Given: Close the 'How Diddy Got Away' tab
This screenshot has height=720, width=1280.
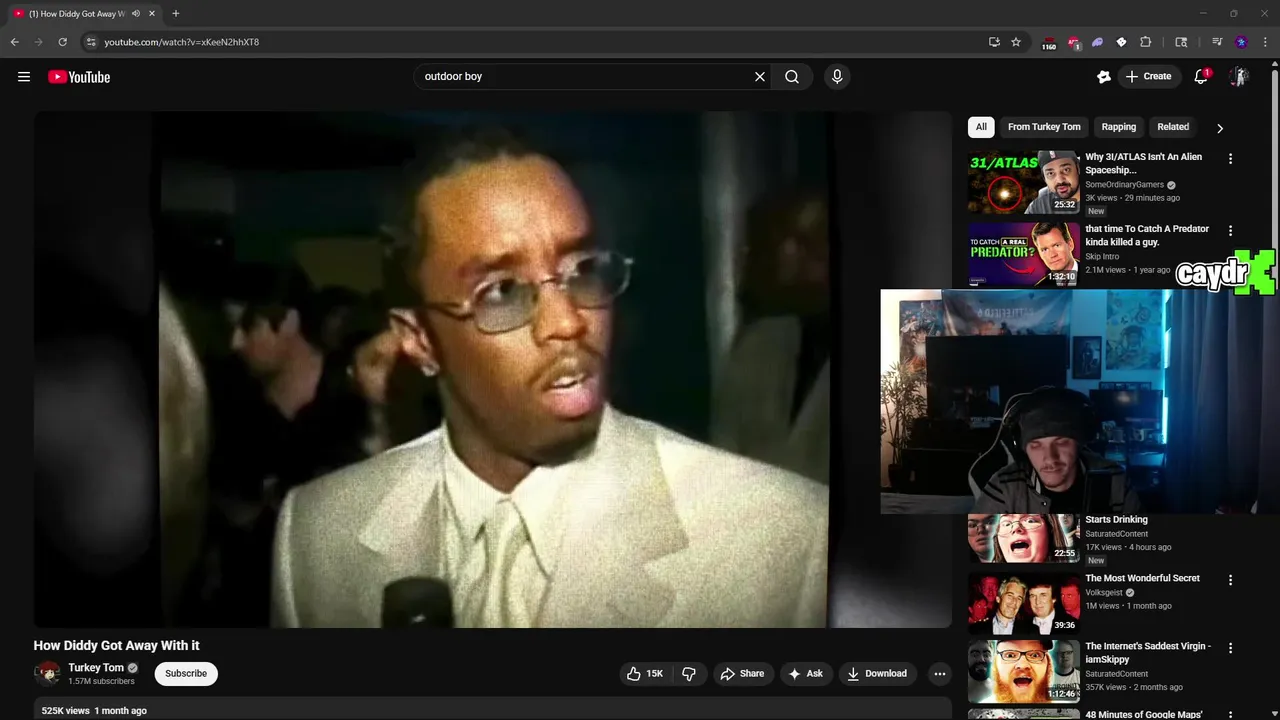Looking at the screenshot, I should click(152, 14).
